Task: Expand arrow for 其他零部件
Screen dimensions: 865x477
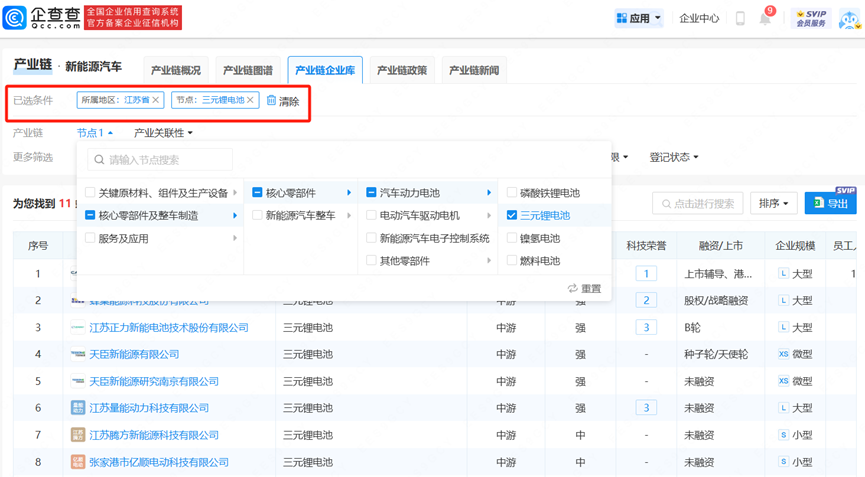Action: (489, 260)
